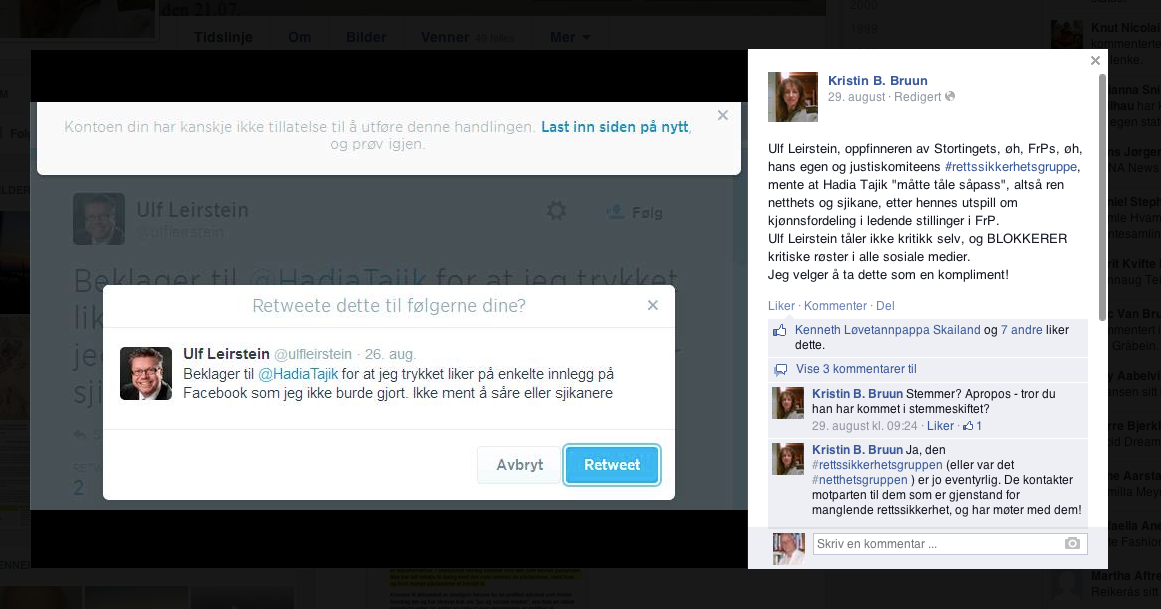Dismiss the account permission warning banner

click(x=723, y=115)
